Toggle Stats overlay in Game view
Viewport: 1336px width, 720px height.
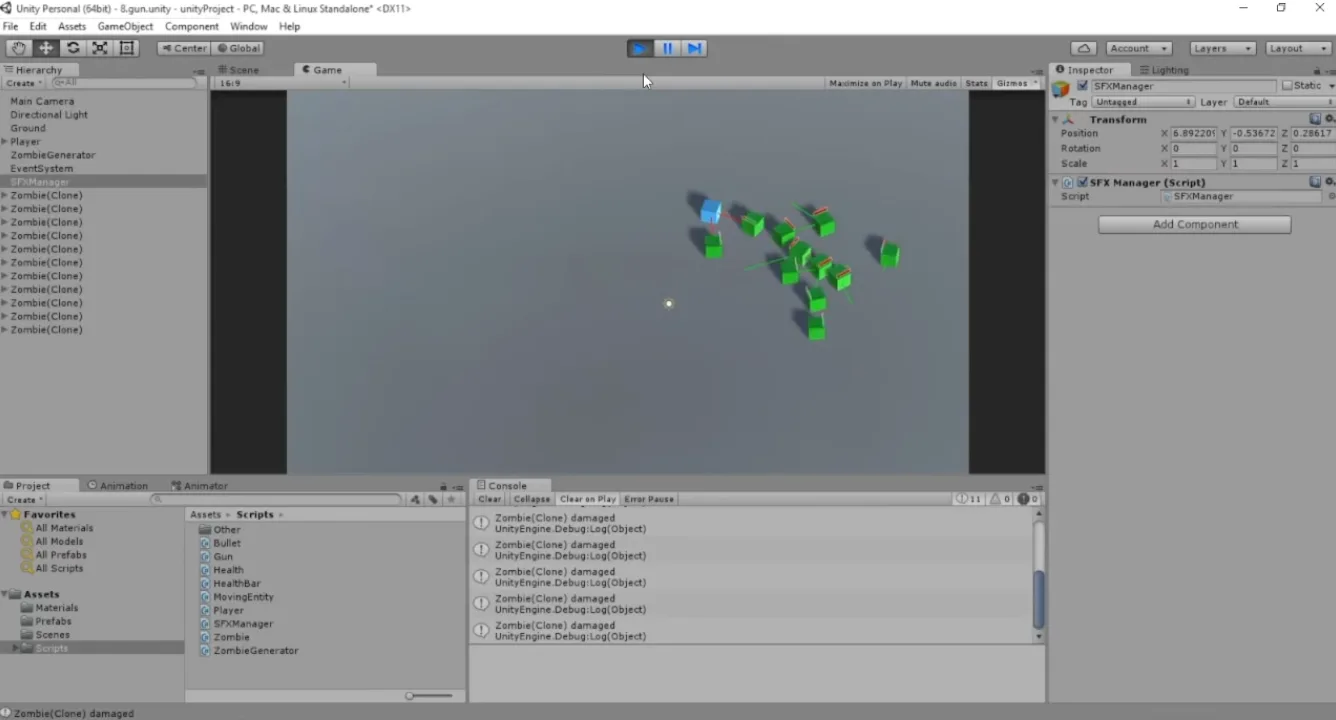(977, 83)
